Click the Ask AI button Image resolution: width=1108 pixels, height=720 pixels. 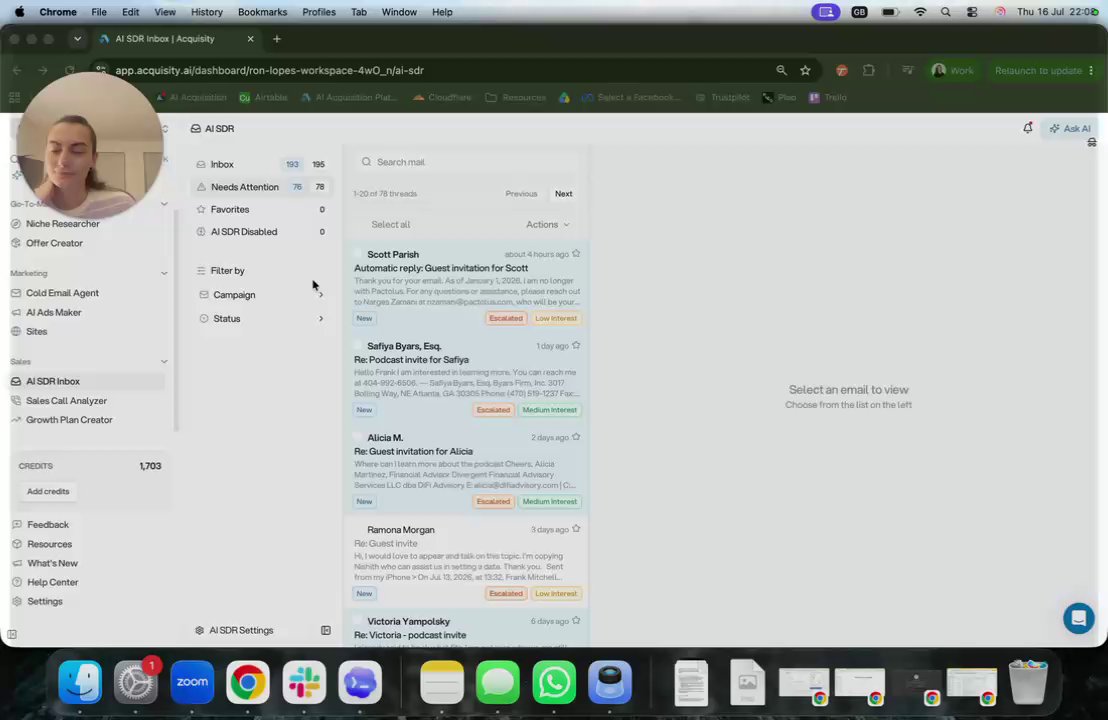click(x=1069, y=129)
